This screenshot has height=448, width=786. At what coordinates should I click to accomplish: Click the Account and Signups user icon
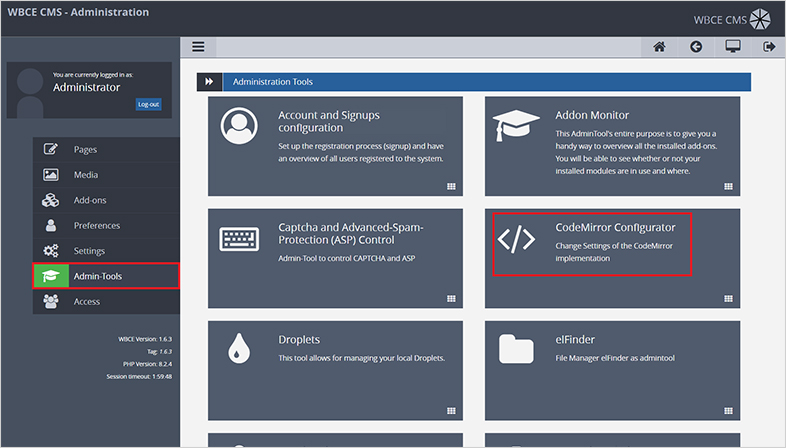tap(239, 126)
